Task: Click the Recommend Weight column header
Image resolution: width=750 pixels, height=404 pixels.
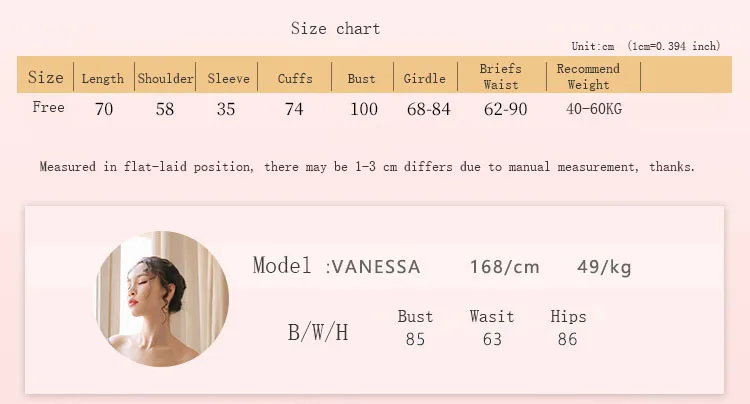Action: pos(588,76)
